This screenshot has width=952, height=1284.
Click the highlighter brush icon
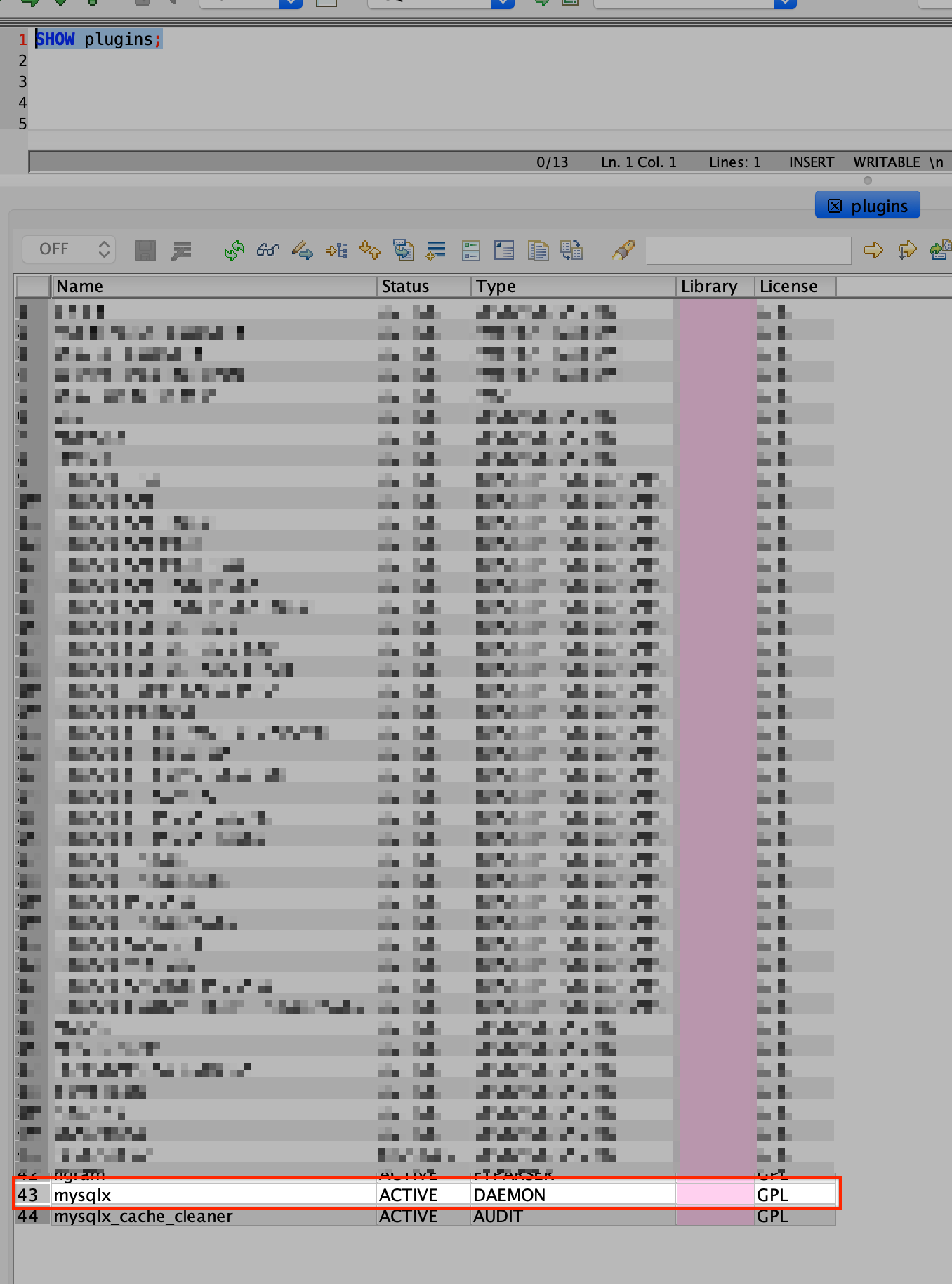point(623,250)
